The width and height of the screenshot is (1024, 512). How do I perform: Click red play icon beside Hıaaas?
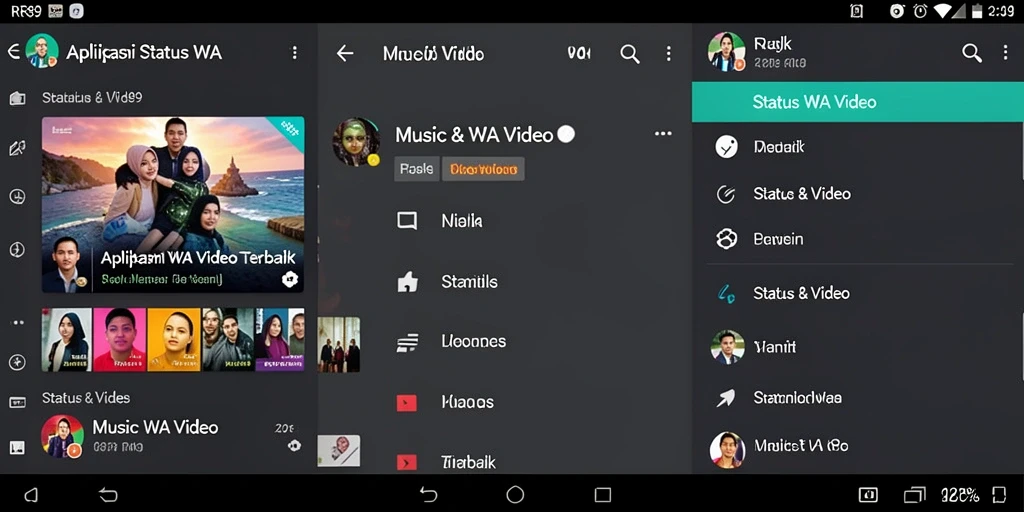click(x=407, y=403)
